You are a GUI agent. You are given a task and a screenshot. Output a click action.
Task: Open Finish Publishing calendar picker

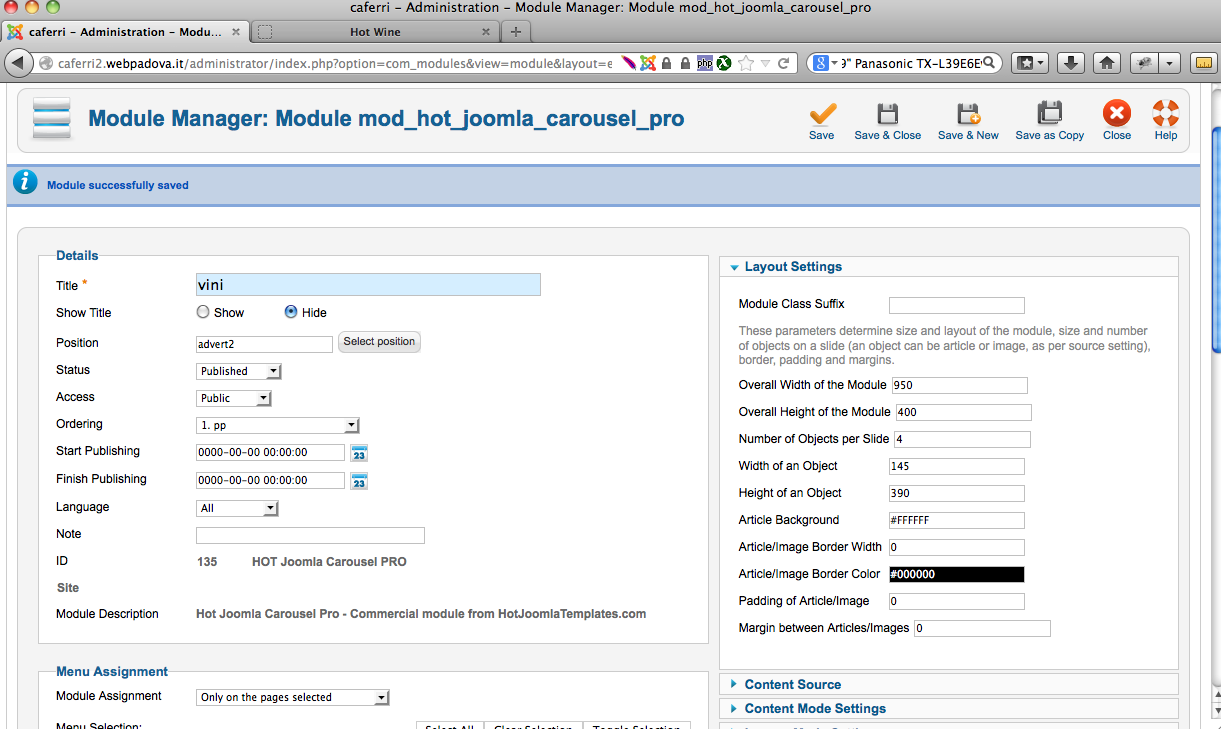359,481
